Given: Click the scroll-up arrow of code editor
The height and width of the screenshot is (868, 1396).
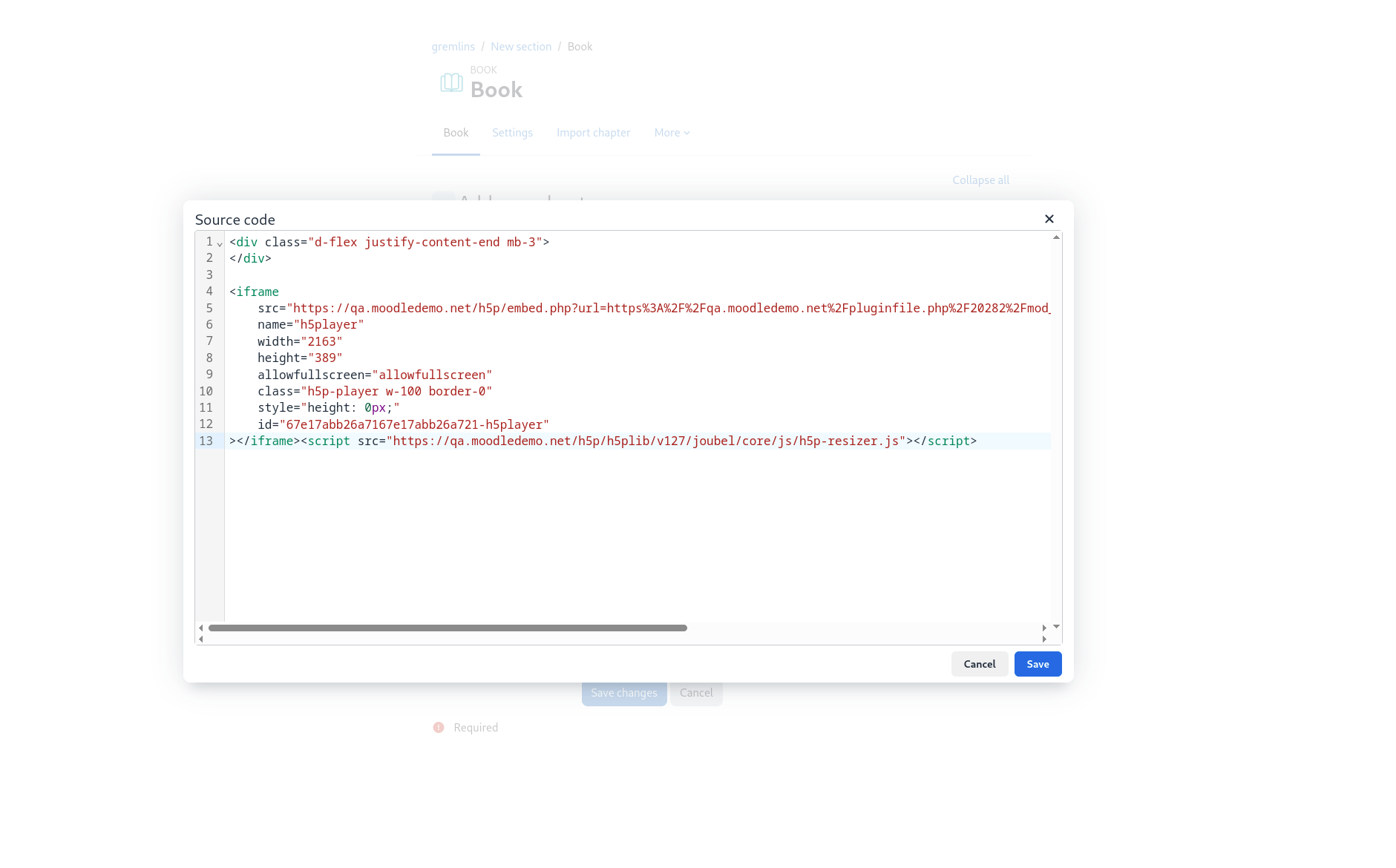Looking at the screenshot, I should coord(1056,237).
